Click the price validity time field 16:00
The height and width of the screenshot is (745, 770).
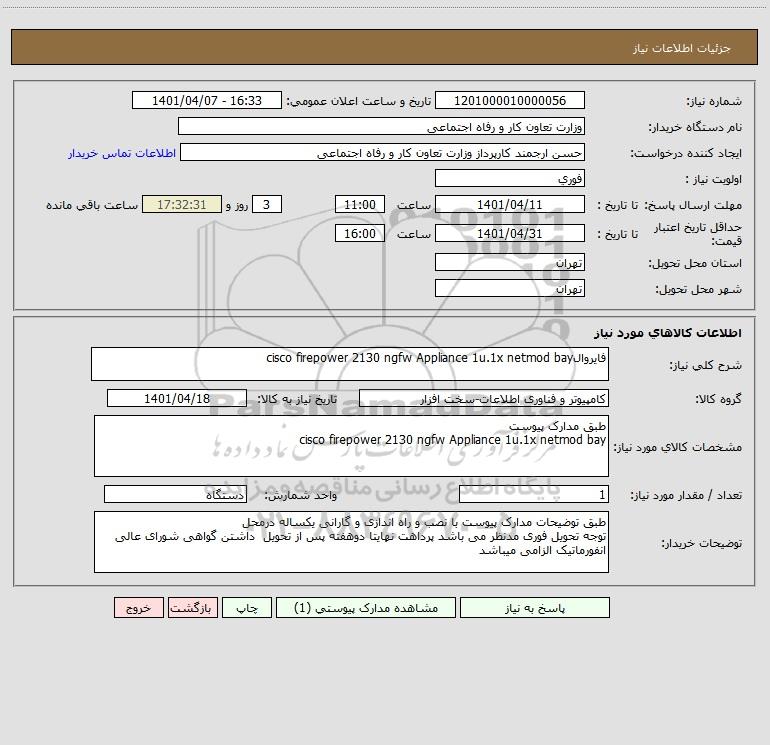tap(359, 233)
